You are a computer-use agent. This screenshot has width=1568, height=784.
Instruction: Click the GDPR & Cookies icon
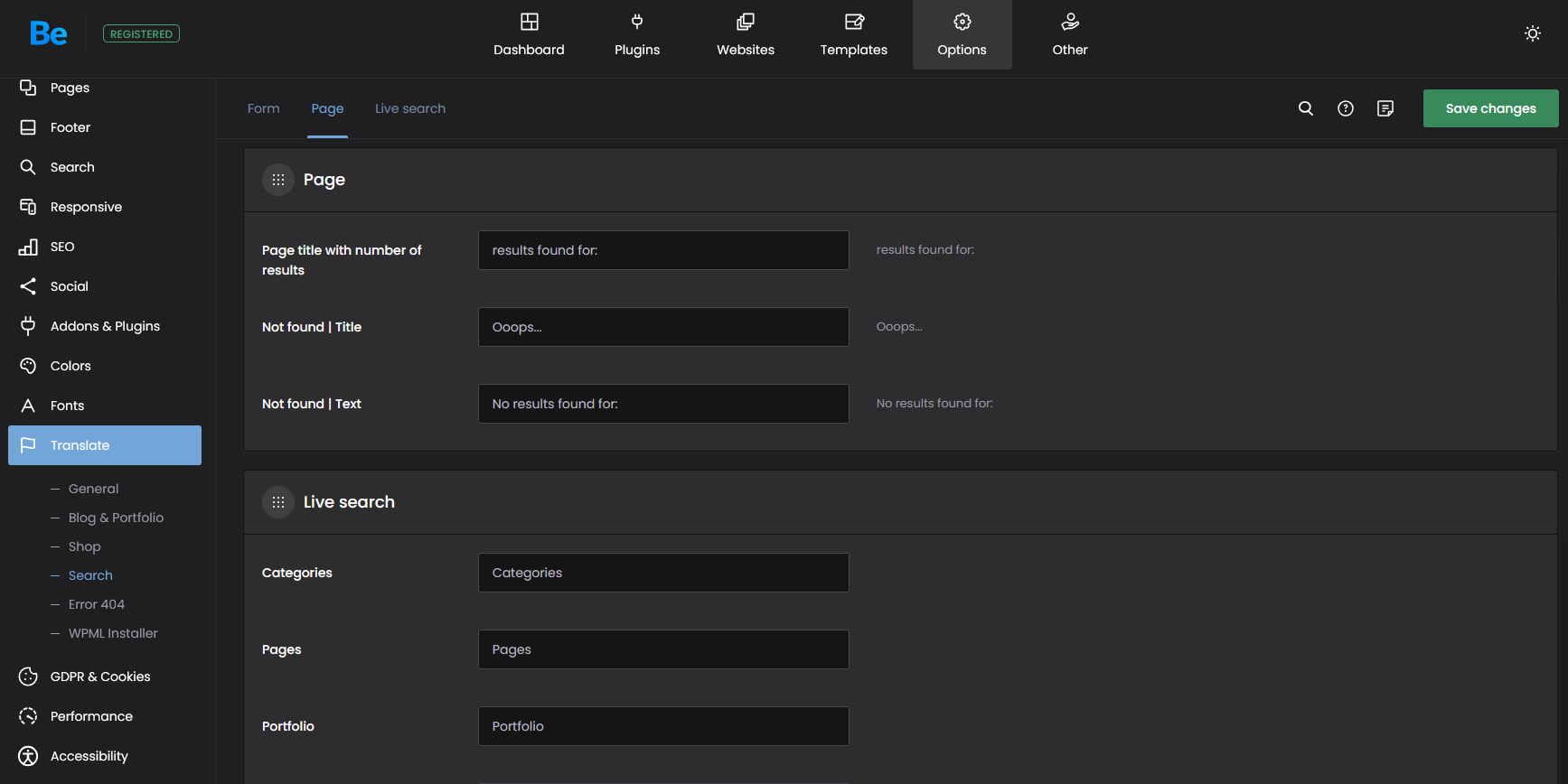click(x=28, y=677)
